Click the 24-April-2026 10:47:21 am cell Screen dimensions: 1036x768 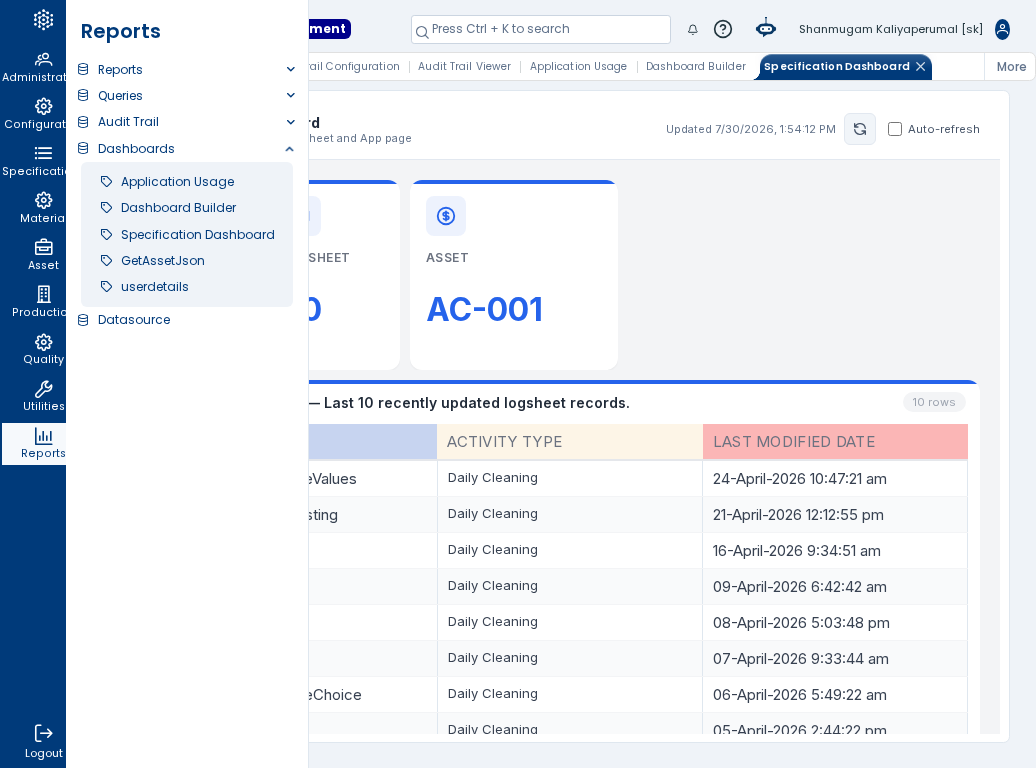tap(835, 479)
